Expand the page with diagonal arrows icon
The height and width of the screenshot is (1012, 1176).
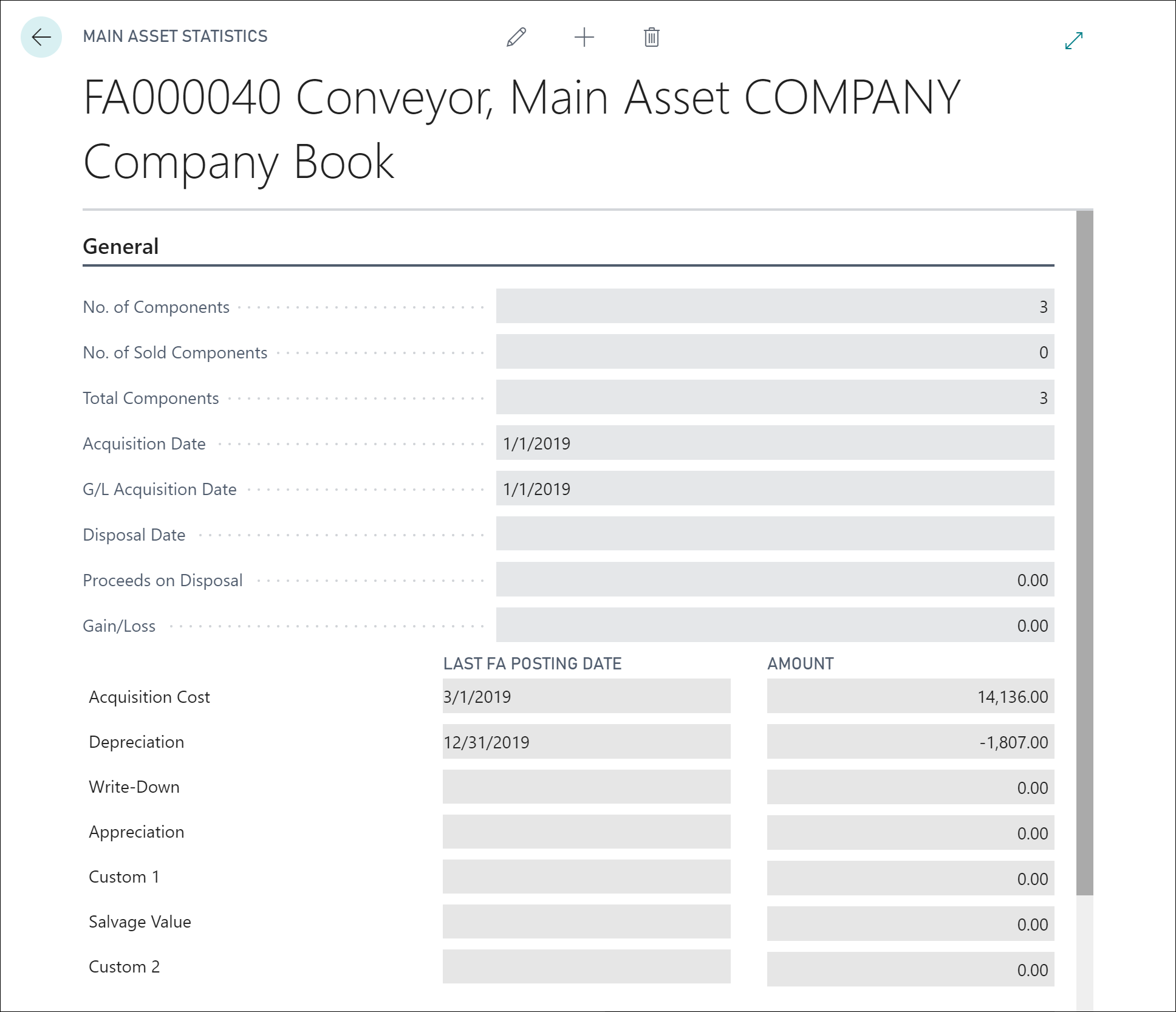1074,41
